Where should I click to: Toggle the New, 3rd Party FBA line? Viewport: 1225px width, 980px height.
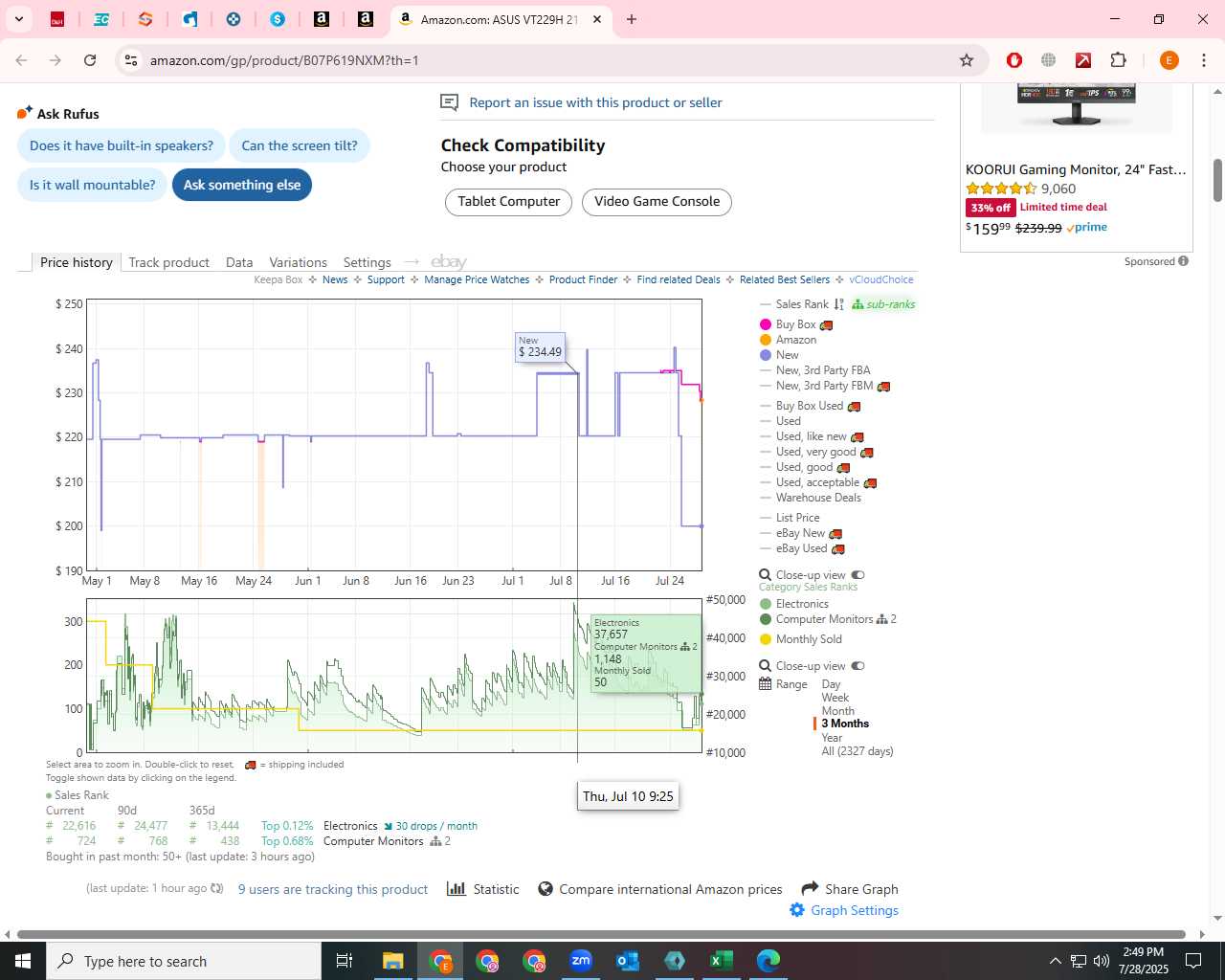[815, 370]
